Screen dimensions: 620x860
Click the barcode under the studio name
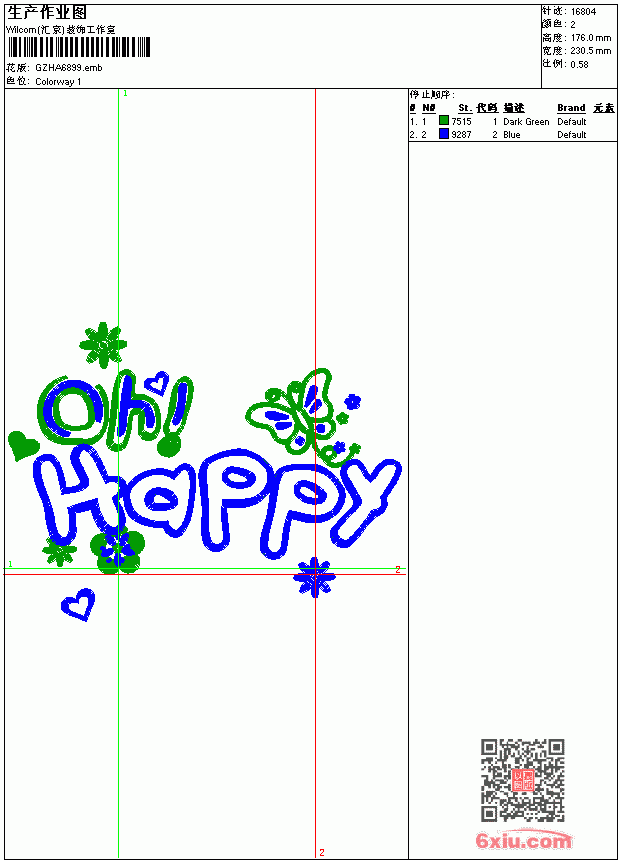pos(78,47)
